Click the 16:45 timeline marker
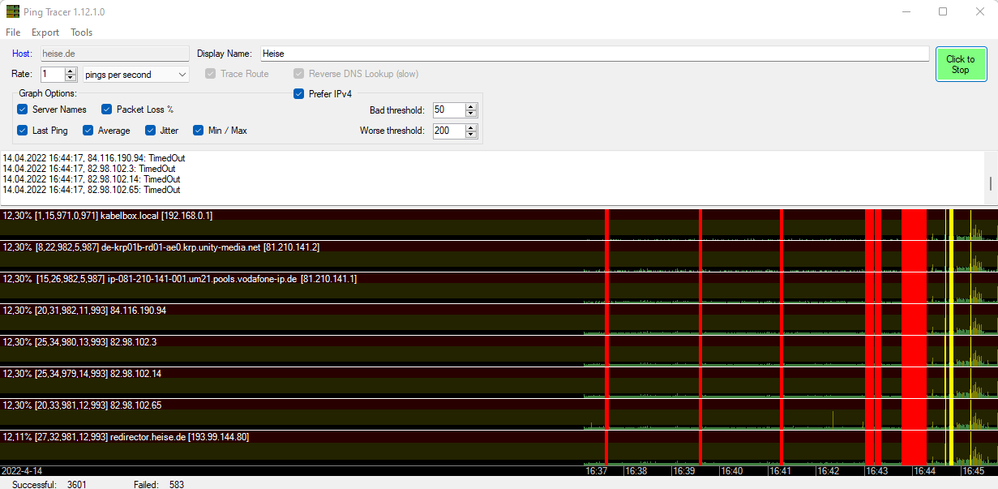The height and width of the screenshot is (489, 998). coord(973,471)
